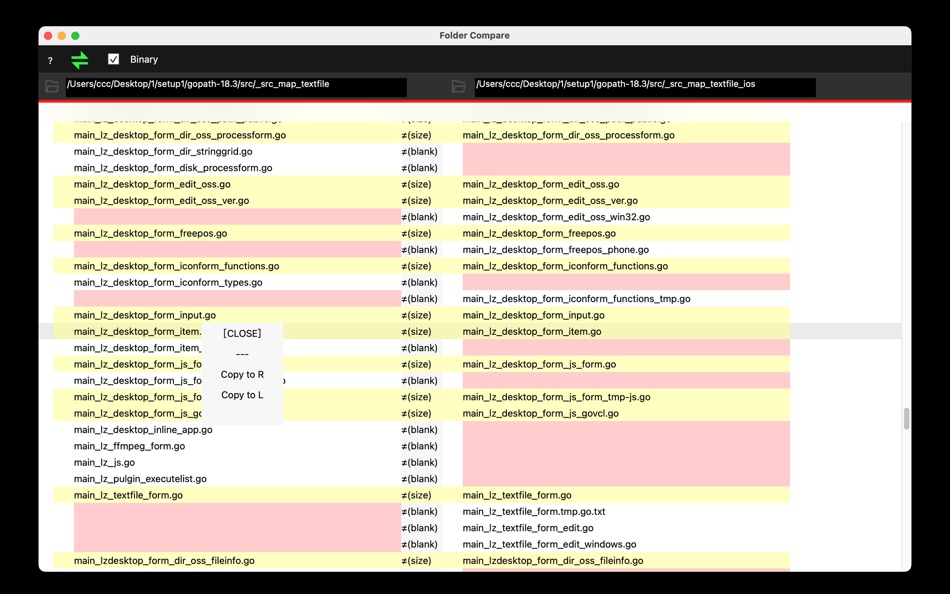The height and width of the screenshot is (594, 950).
Task: Open the help question mark icon
Action: 50,60
